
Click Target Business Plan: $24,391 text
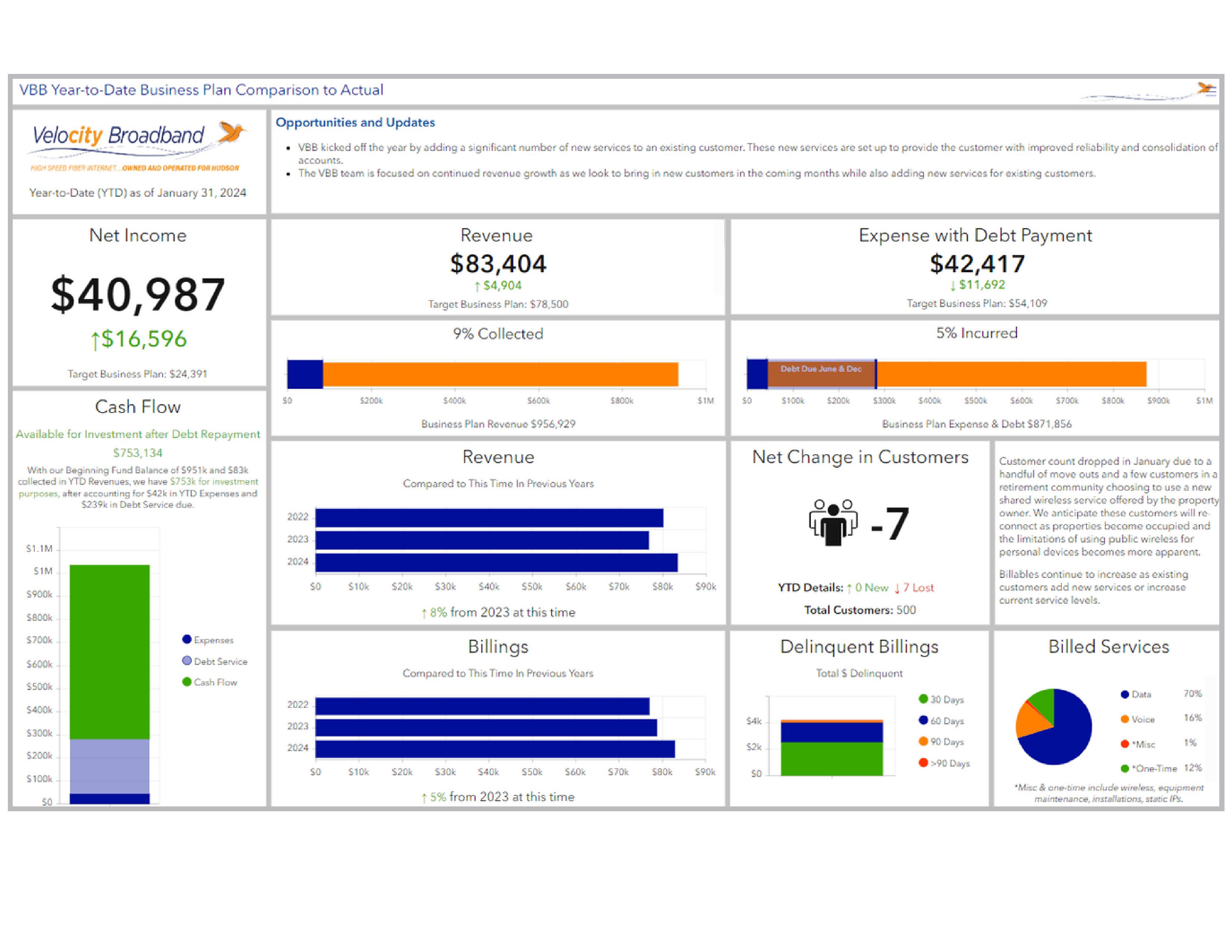click(x=138, y=374)
